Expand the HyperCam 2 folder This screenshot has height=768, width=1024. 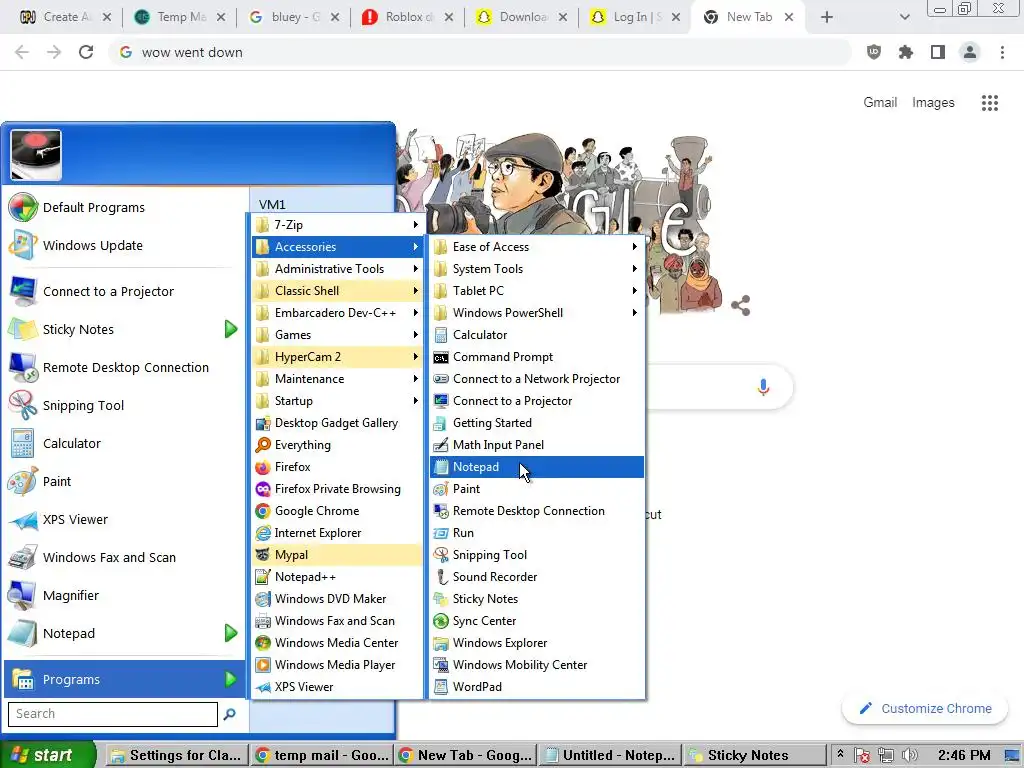[x=338, y=357]
